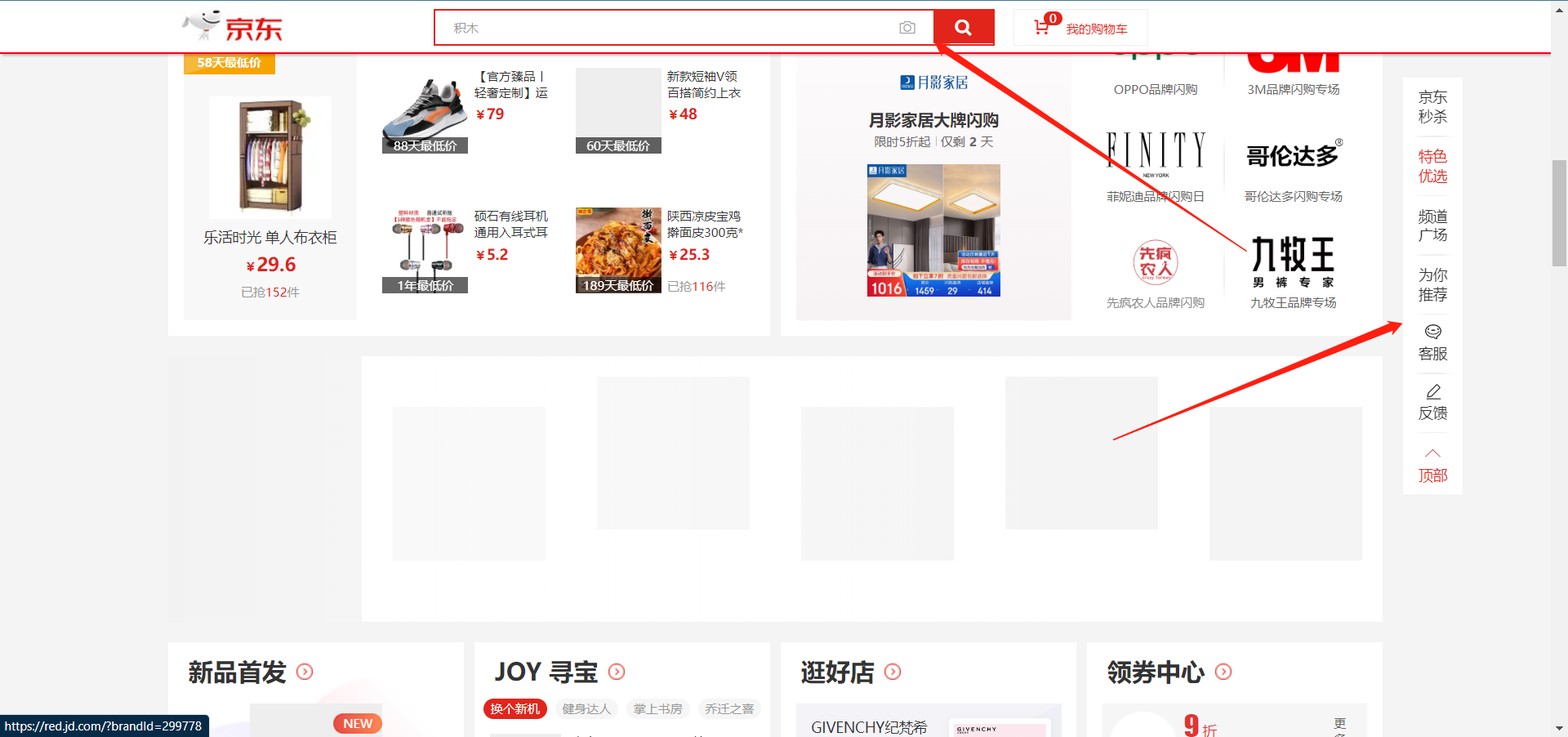This screenshot has height=737, width=1568.
Task: Open 客服 customer service chat icon
Action: click(1433, 332)
